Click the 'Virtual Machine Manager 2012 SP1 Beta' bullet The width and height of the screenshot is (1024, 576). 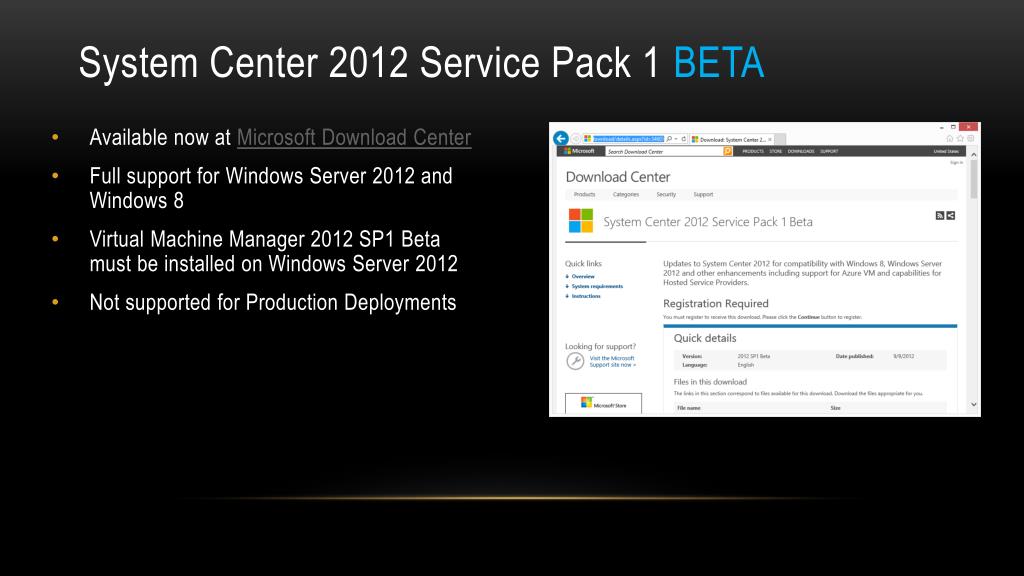pos(273,251)
